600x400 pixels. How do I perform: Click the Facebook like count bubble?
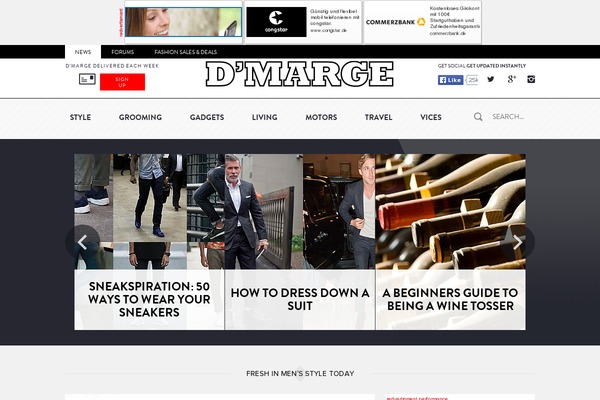click(x=472, y=80)
